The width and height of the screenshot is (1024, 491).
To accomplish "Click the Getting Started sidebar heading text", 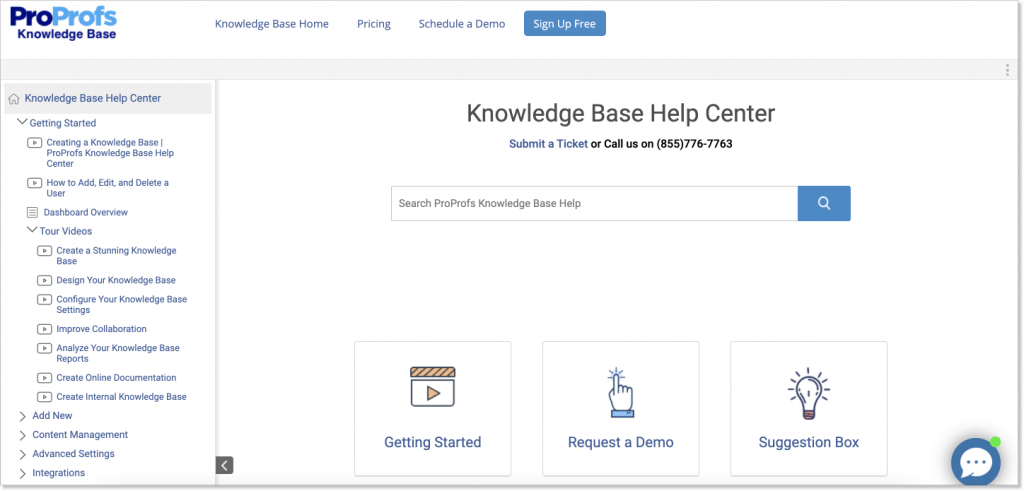I will click(63, 123).
